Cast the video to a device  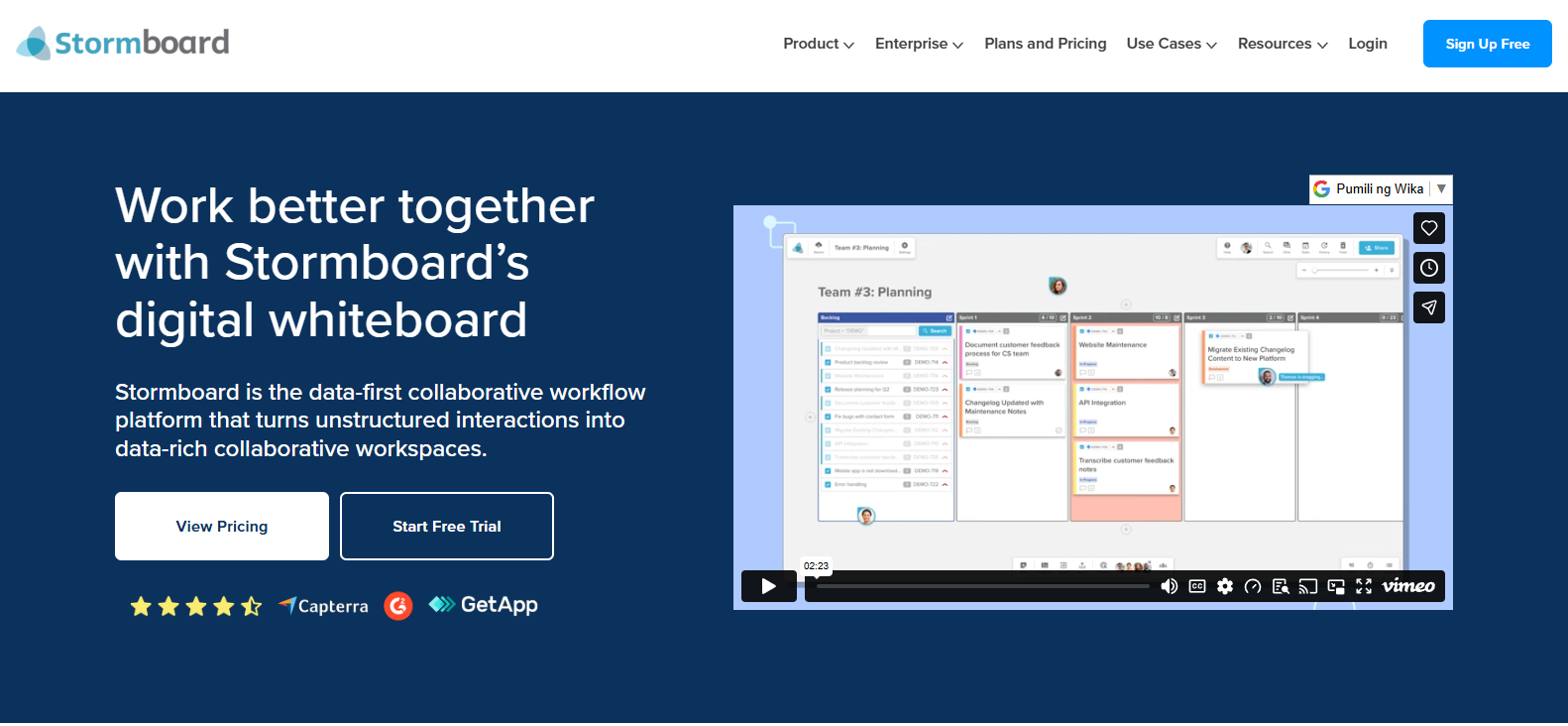tap(1308, 586)
